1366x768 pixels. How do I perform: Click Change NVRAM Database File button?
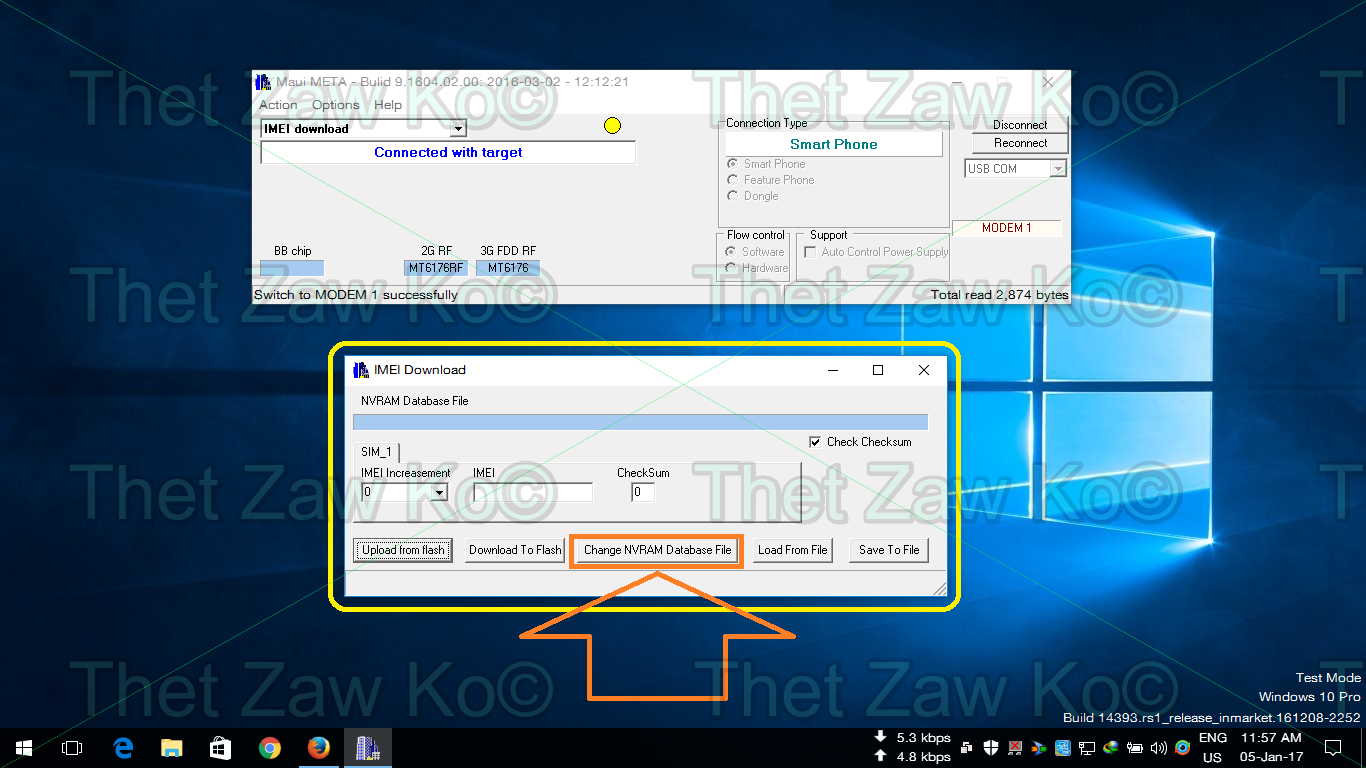point(657,550)
